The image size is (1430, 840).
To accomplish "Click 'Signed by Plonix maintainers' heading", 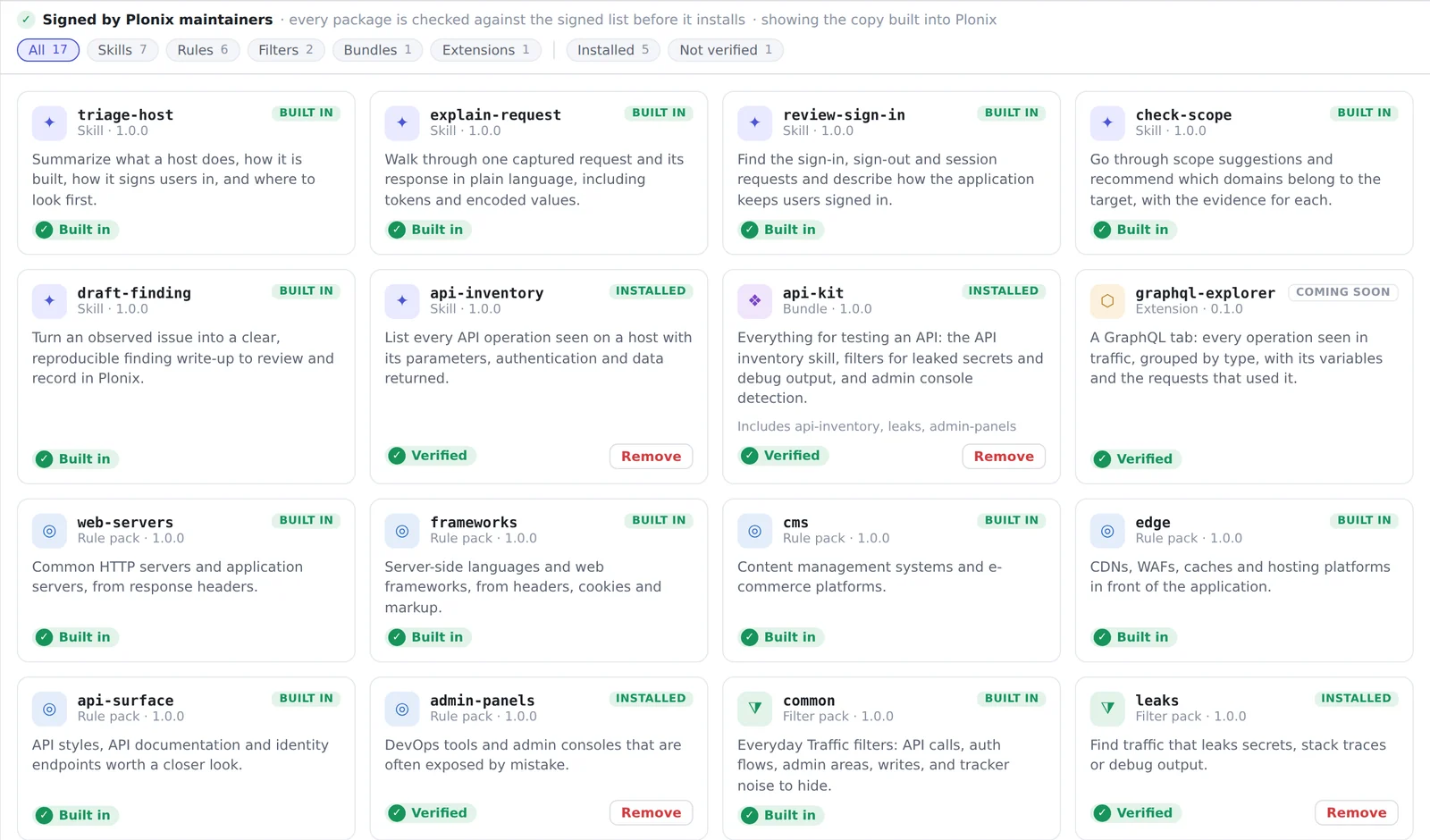I will pyautogui.click(x=157, y=20).
